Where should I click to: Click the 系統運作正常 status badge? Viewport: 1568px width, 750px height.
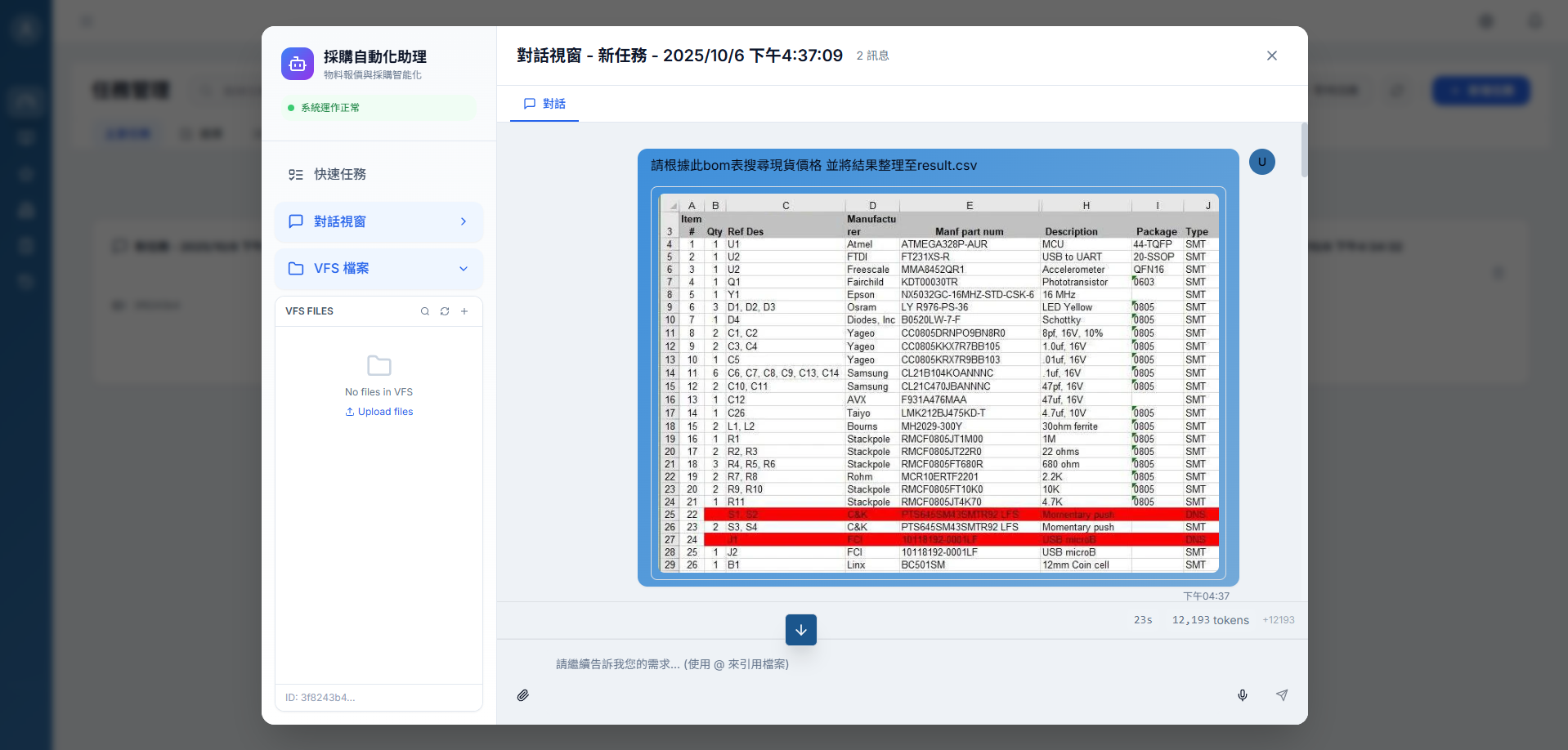[x=379, y=107]
